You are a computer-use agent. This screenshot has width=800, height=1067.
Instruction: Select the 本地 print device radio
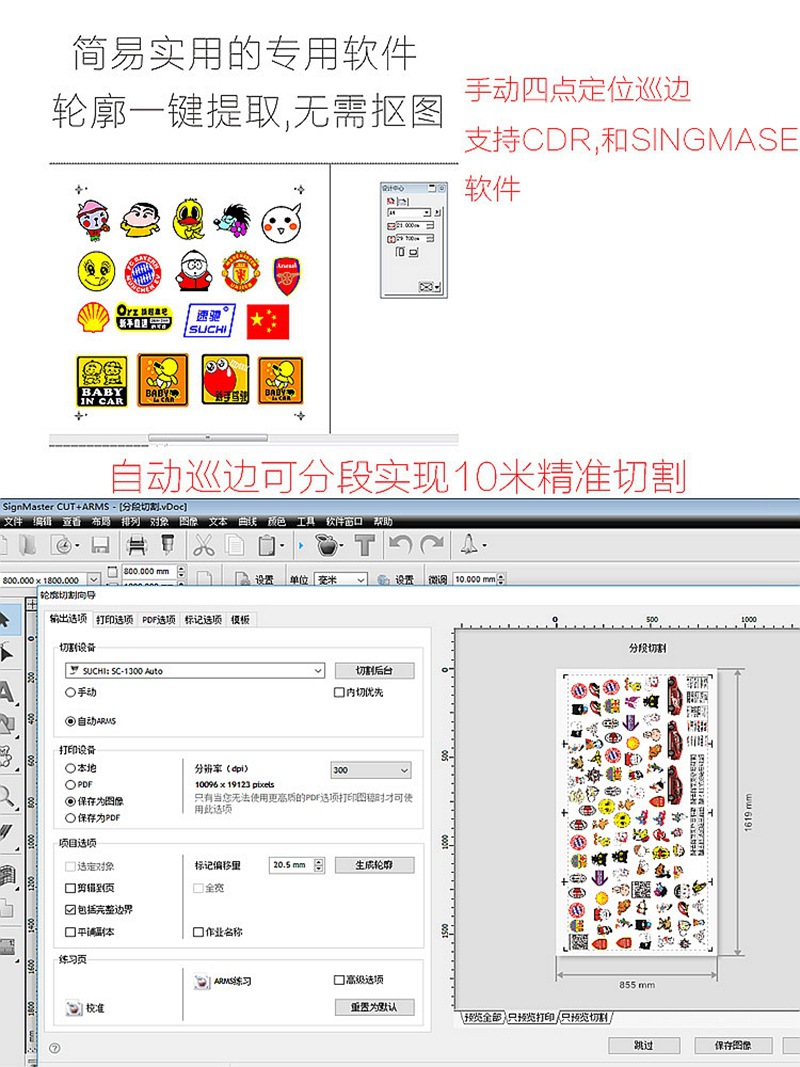[70, 768]
